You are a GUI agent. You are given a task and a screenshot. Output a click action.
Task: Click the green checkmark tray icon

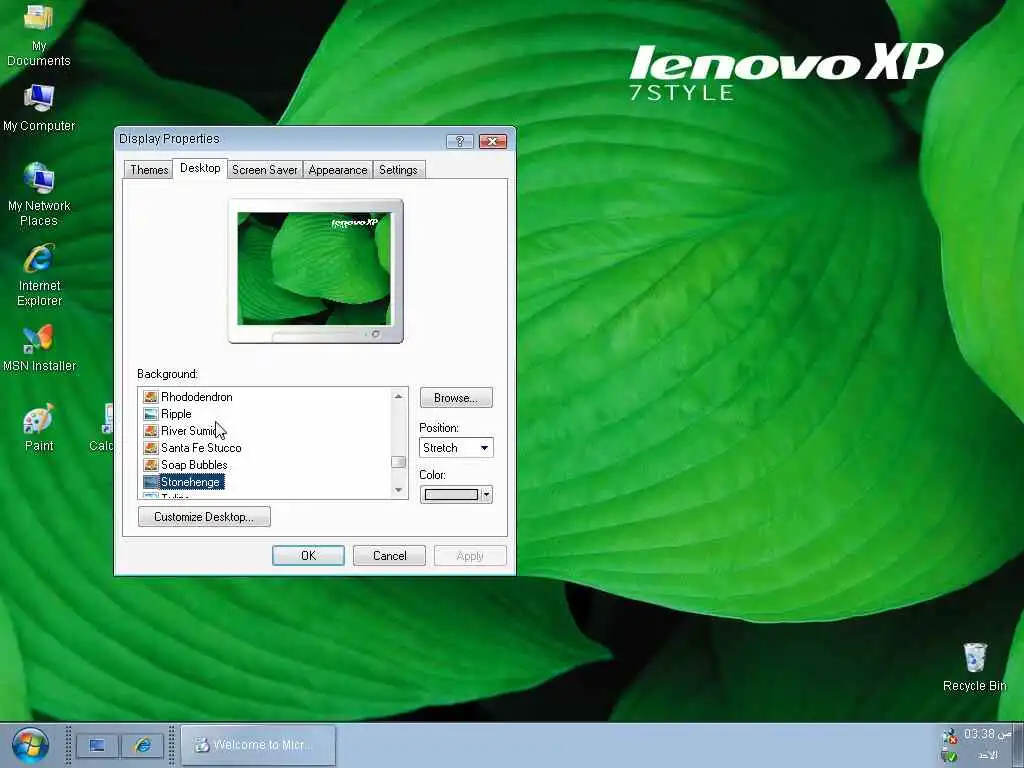click(x=949, y=755)
